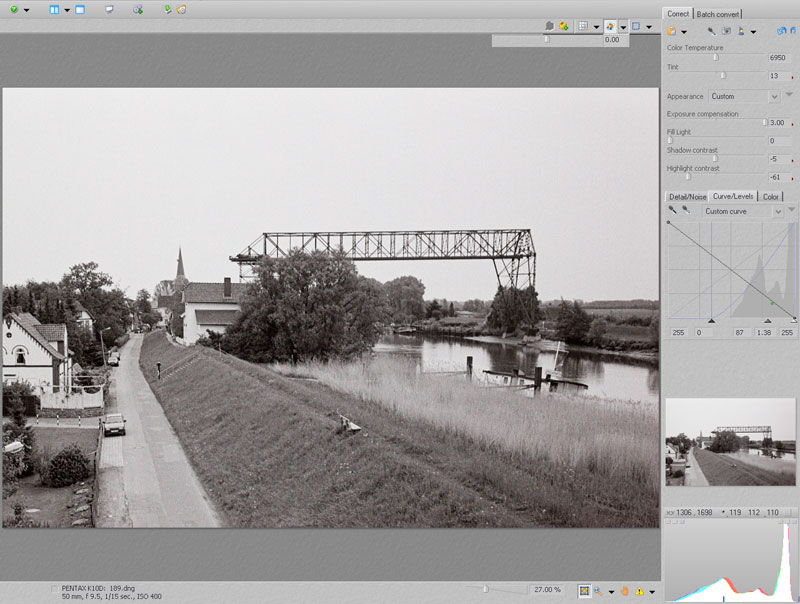Click the Color Temperature slider
Image resolution: width=800 pixels, height=604 pixels.
click(x=715, y=59)
